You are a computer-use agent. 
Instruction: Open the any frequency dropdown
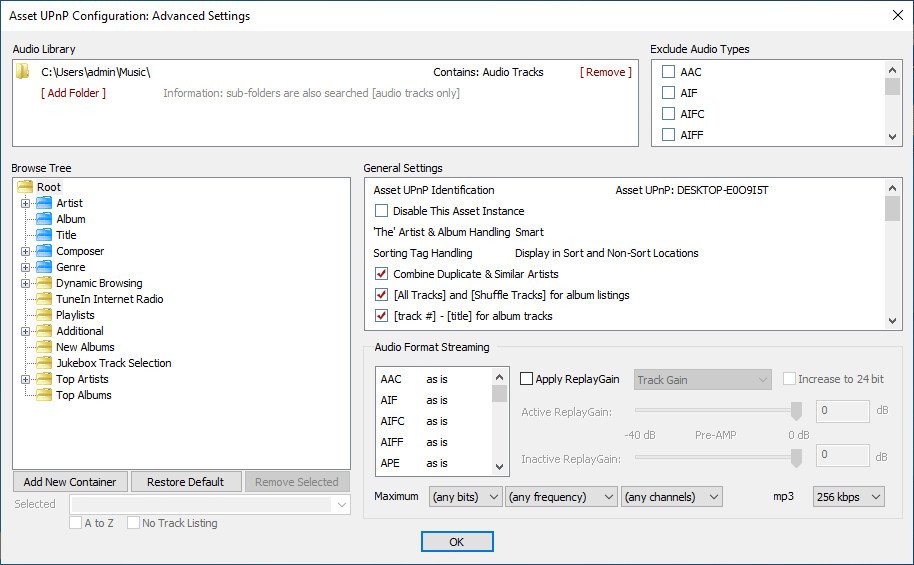[561, 497]
